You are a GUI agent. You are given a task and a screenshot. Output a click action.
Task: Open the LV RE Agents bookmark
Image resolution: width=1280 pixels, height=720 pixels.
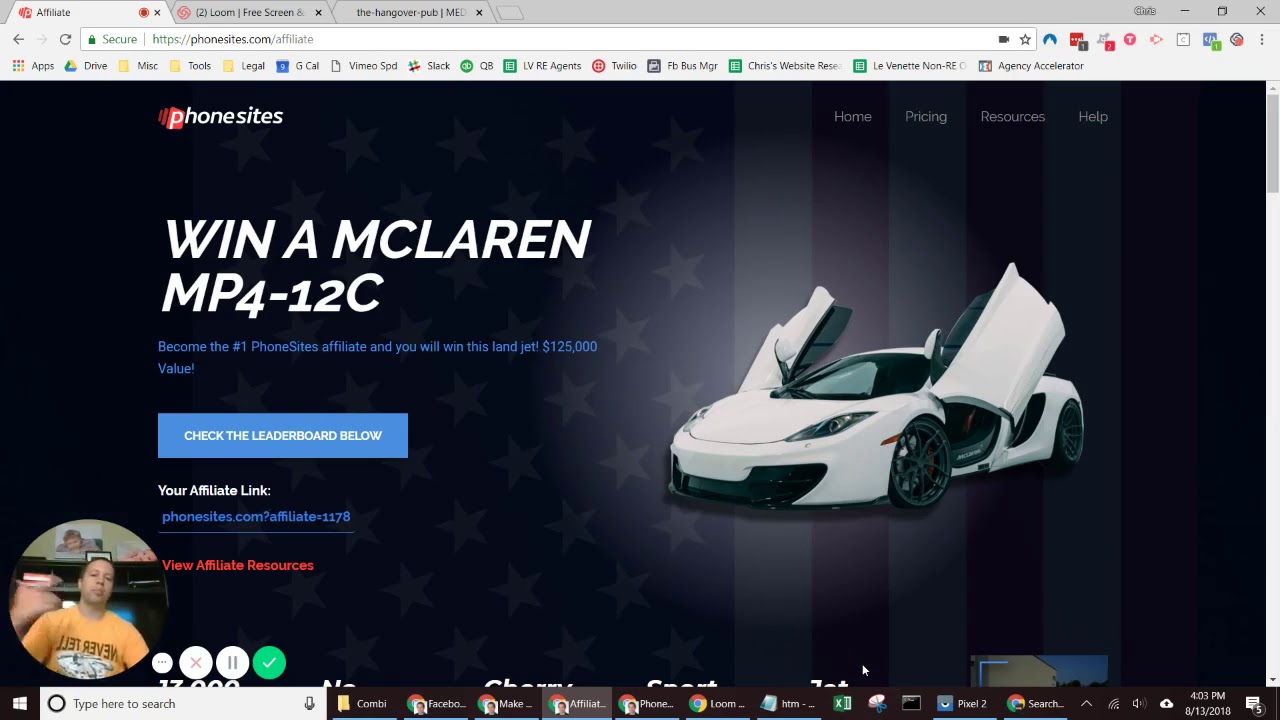click(x=542, y=66)
